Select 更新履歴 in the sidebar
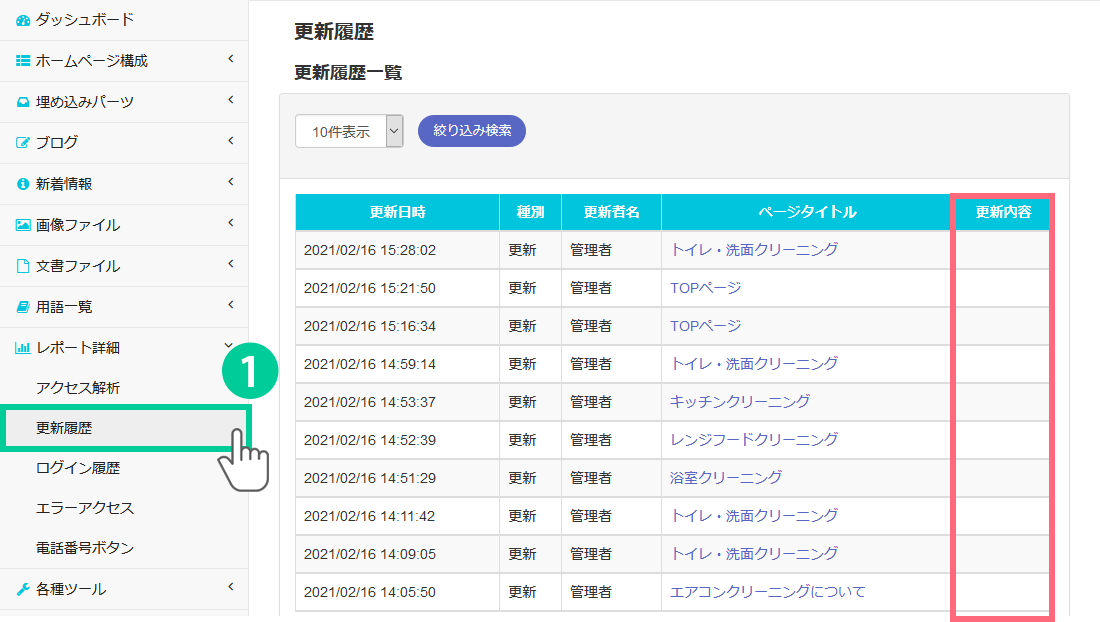This screenshot has height=622, width=1100. [64, 428]
